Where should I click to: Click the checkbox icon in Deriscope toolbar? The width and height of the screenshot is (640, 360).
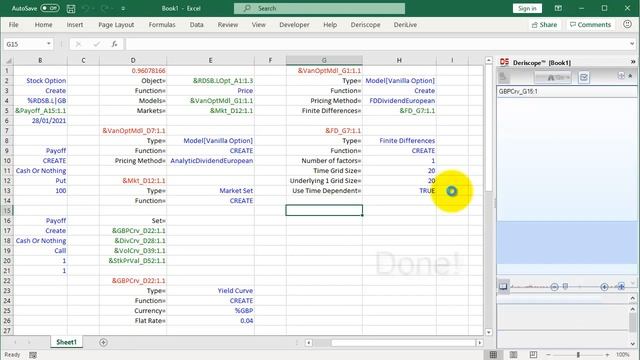(x=584, y=77)
